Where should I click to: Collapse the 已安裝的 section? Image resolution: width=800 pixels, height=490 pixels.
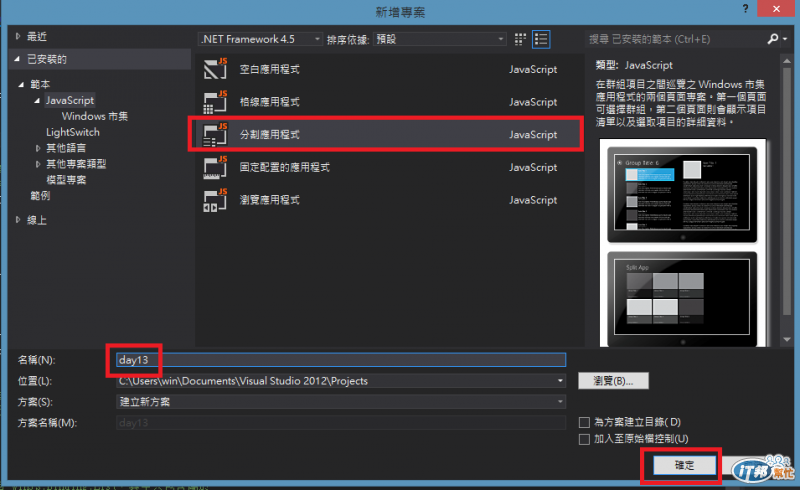(x=18, y=59)
